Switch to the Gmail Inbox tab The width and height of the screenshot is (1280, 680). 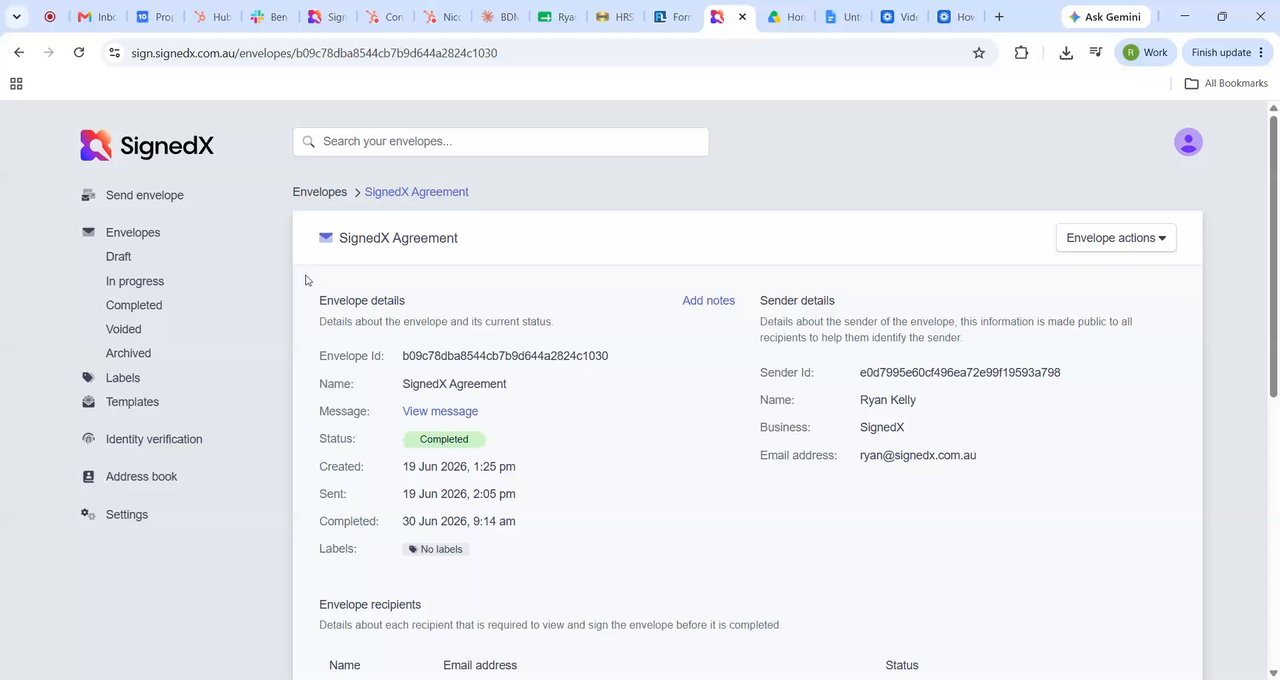coord(97,17)
